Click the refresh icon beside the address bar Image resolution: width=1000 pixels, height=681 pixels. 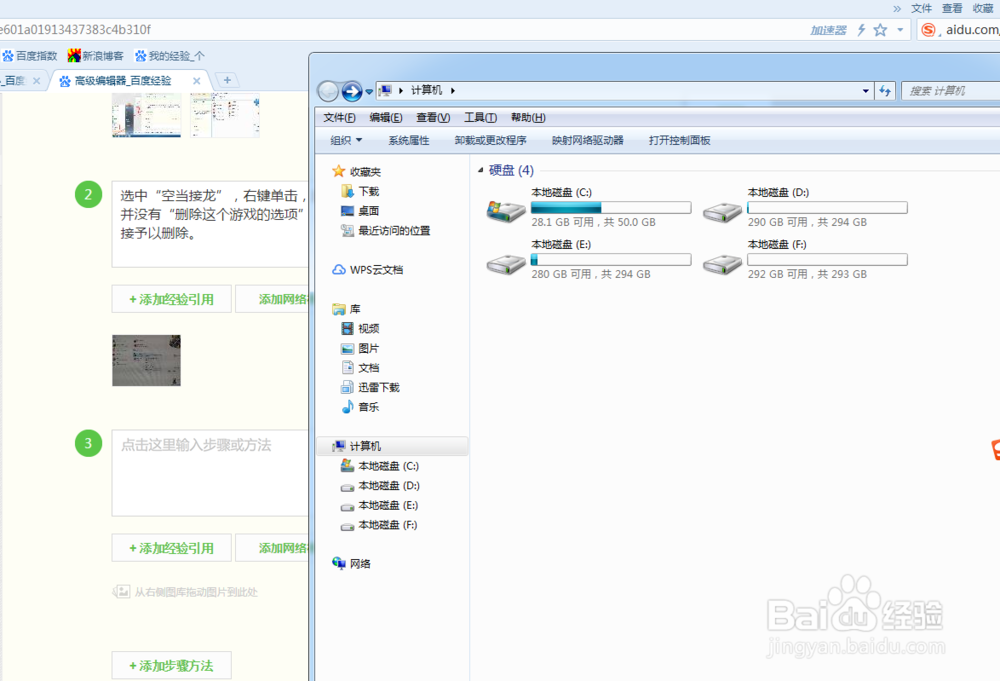pos(885,91)
